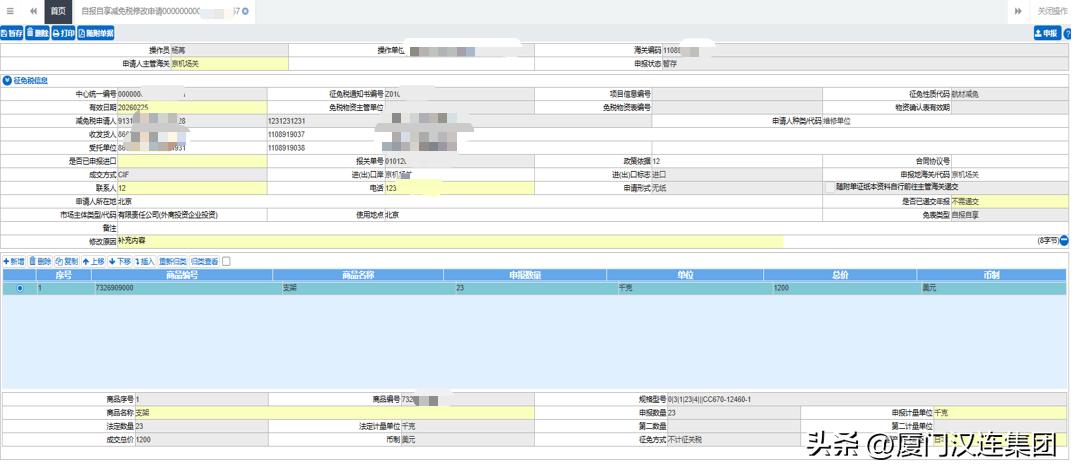Tick the checkbox next to 归类查看

tap(226, 261)
